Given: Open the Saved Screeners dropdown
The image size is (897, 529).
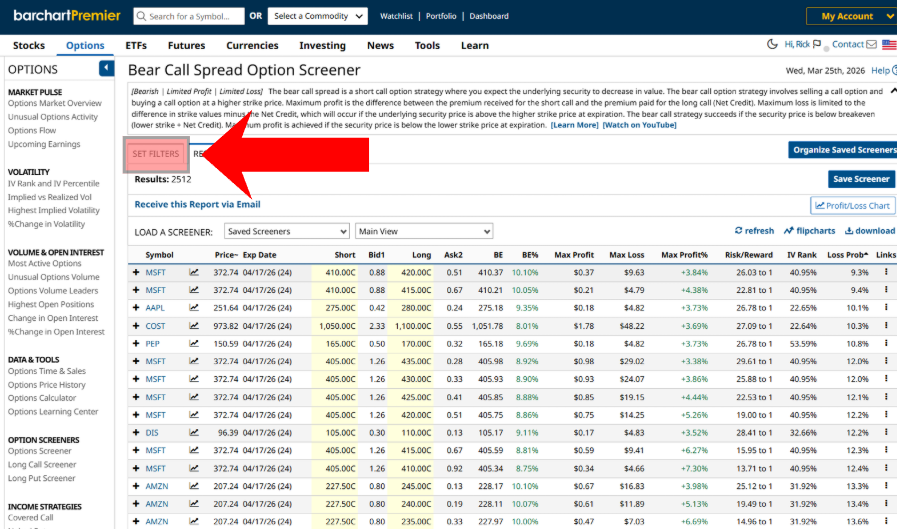Looking at the screenshot, I should point(285,232).
